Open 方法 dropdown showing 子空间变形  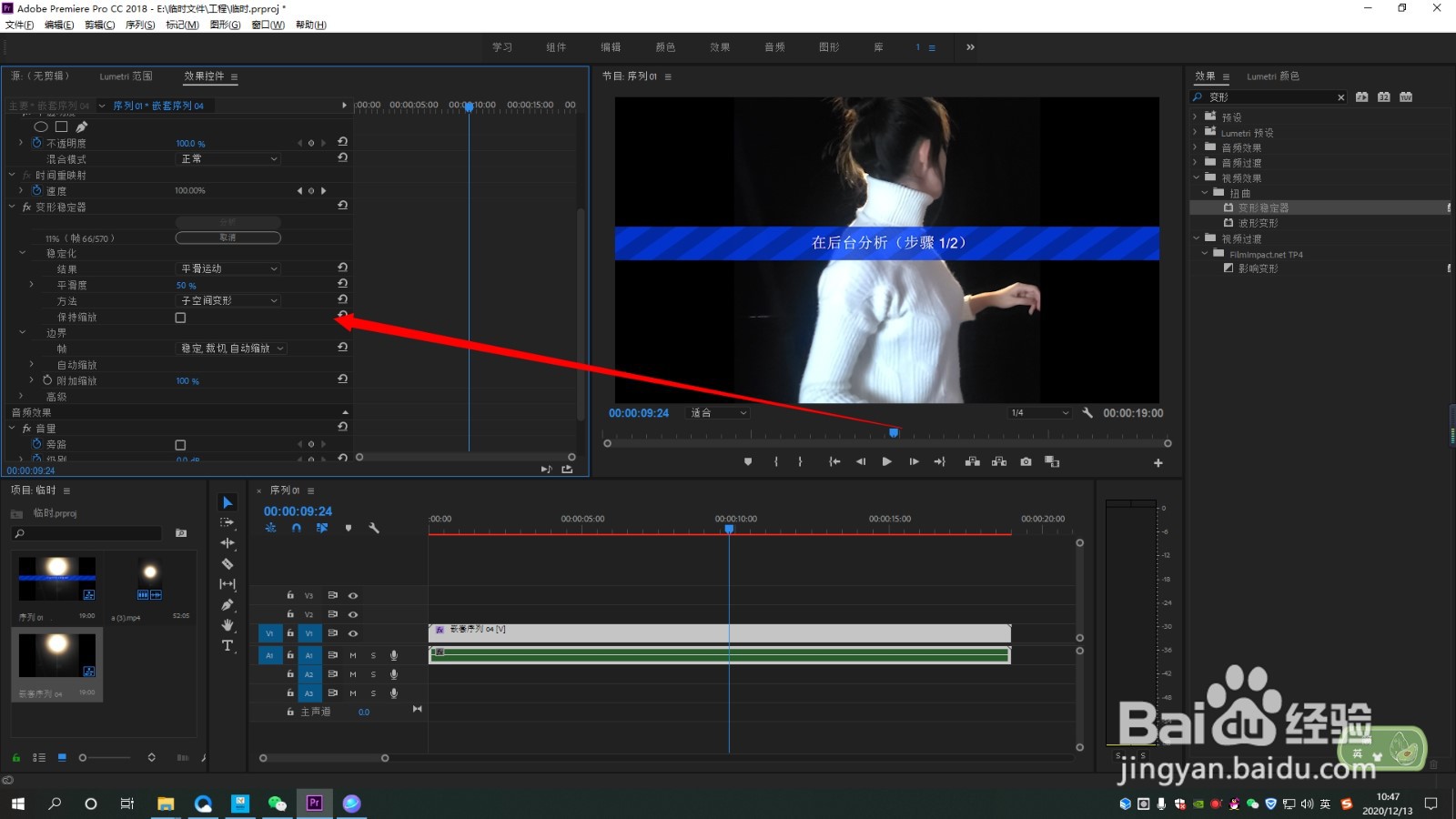coord(227,300)
